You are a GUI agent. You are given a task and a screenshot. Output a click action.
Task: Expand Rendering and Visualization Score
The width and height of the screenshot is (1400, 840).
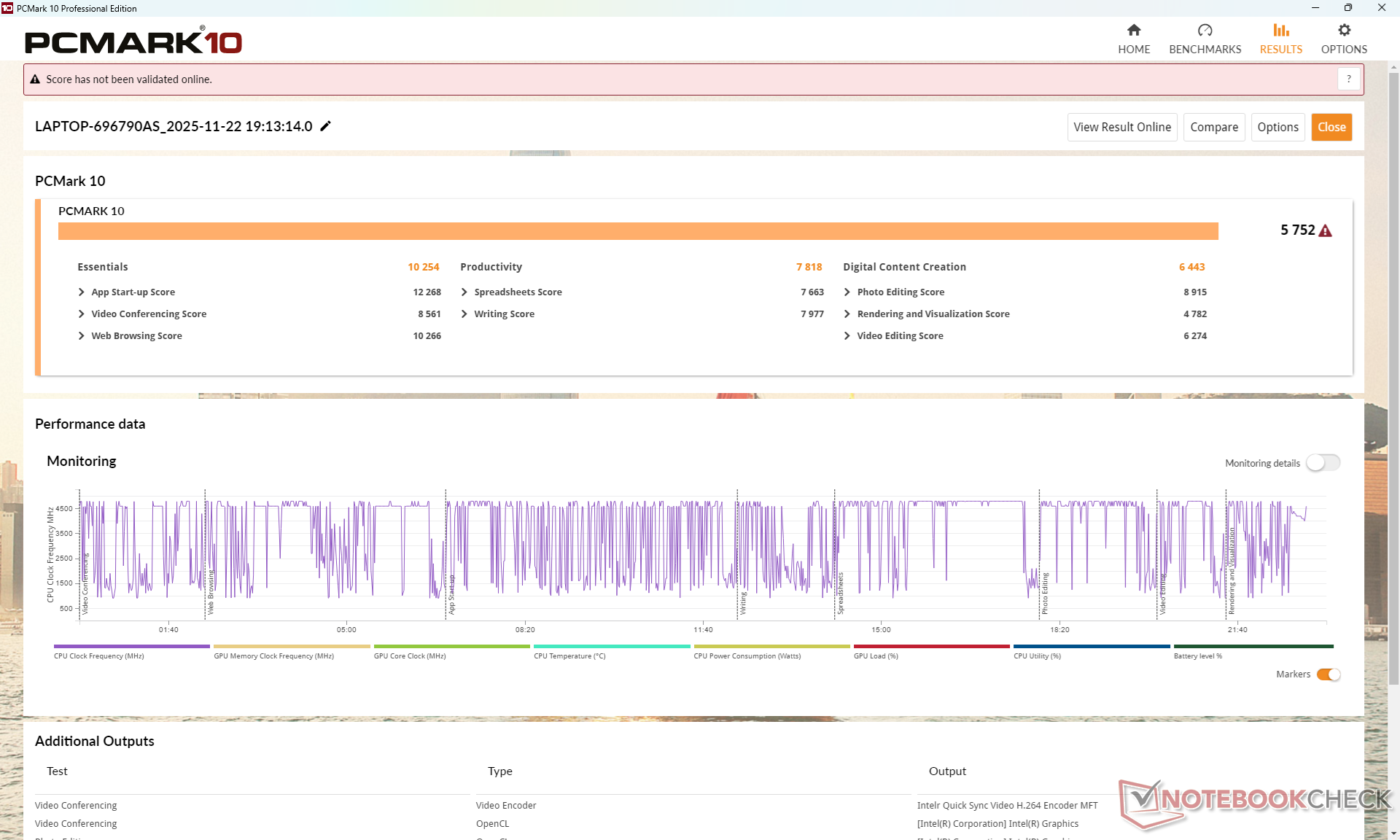pyautogui.click(x=847, y=314)
